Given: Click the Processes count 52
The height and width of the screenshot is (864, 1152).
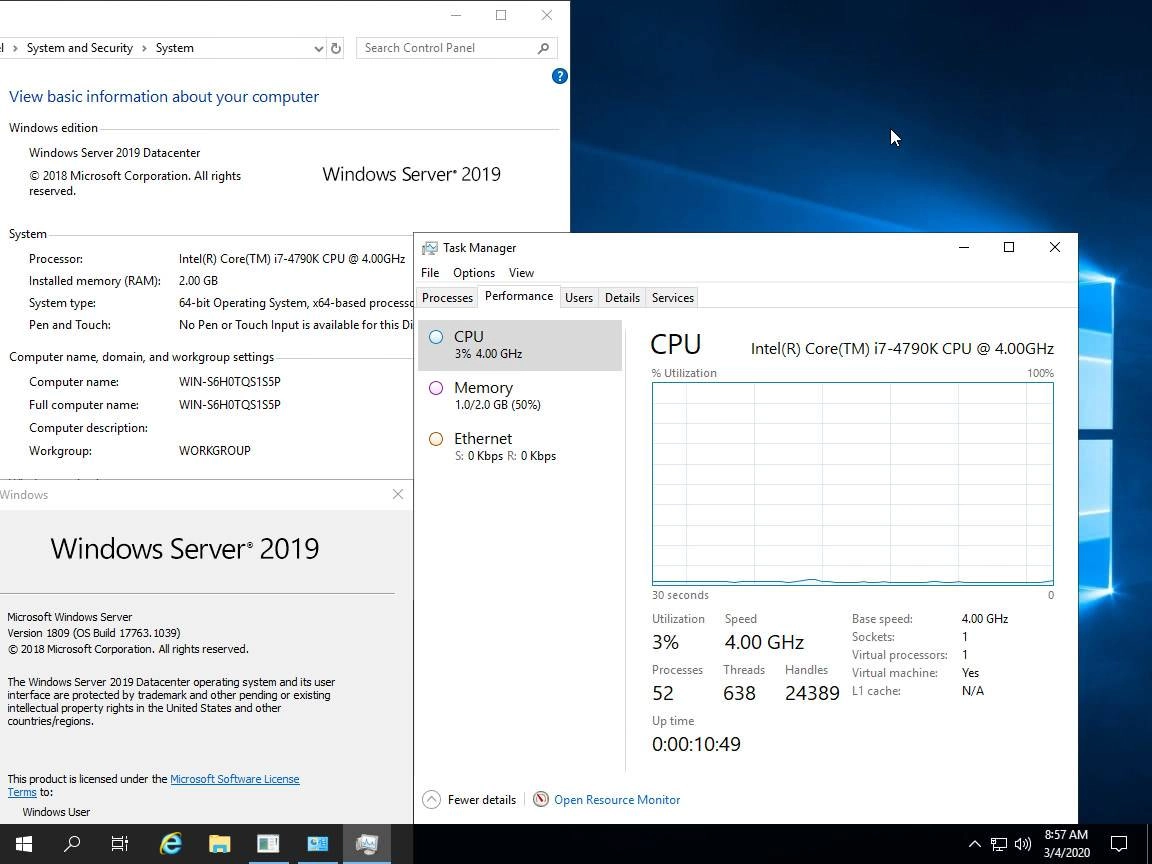Looking at the screenshot, I should 663,693.
